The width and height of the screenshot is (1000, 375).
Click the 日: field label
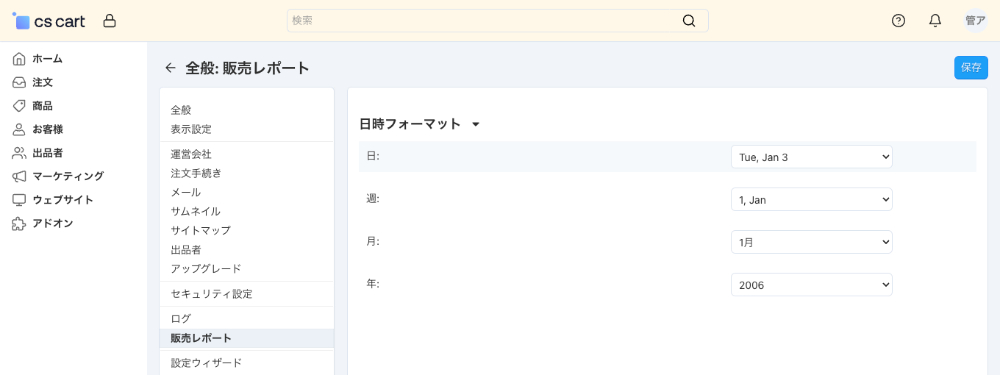(373, 156)
